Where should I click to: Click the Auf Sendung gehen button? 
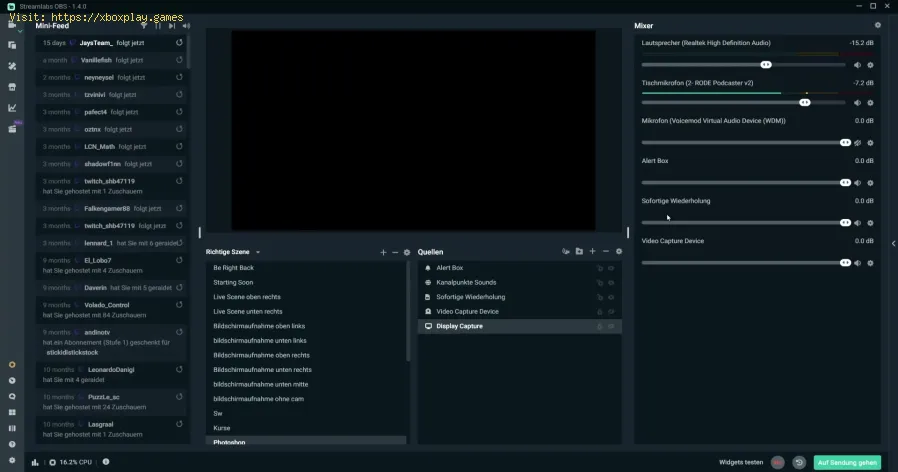click(847, 462)
